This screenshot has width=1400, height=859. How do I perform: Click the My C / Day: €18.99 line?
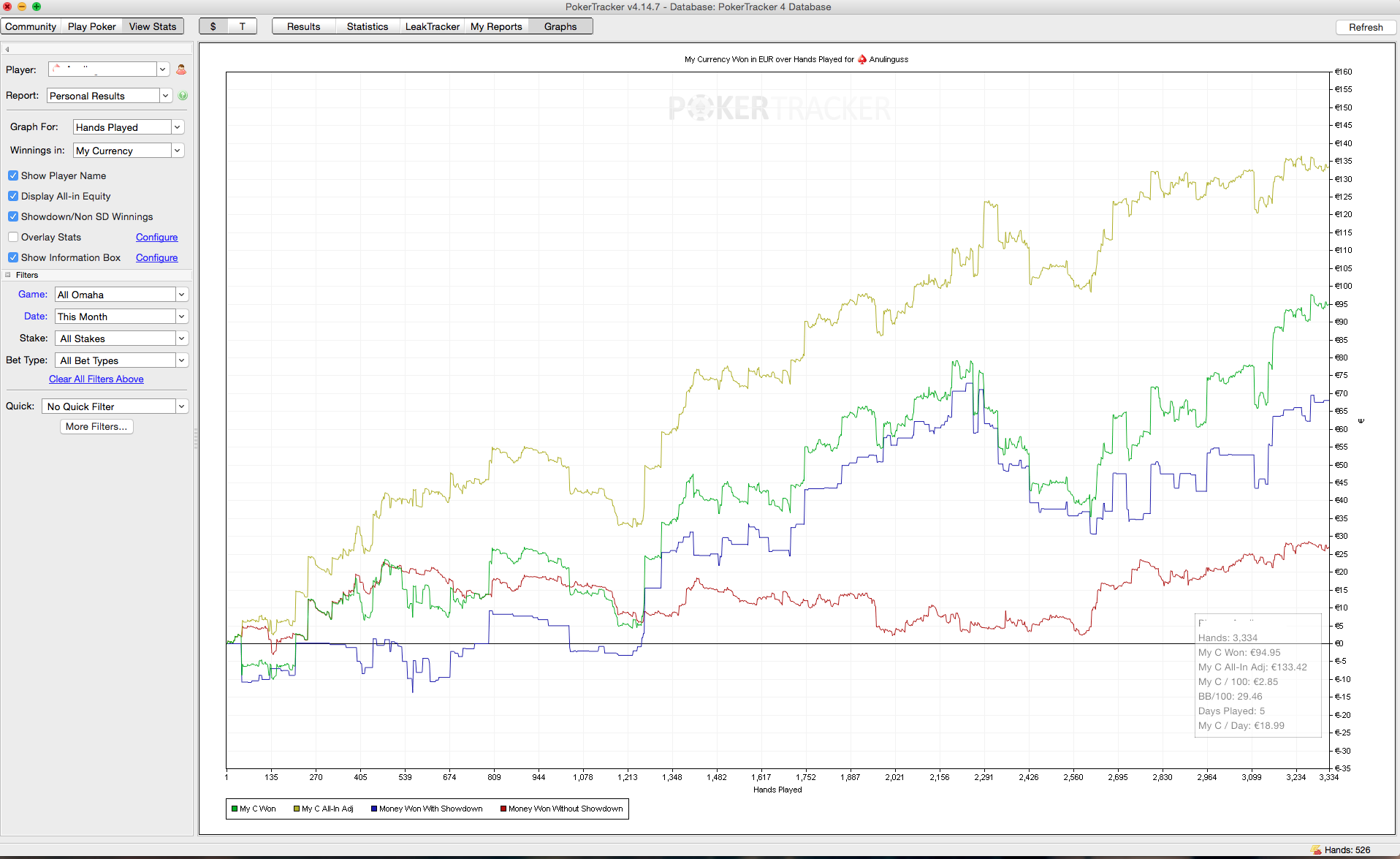[1241, 726]
